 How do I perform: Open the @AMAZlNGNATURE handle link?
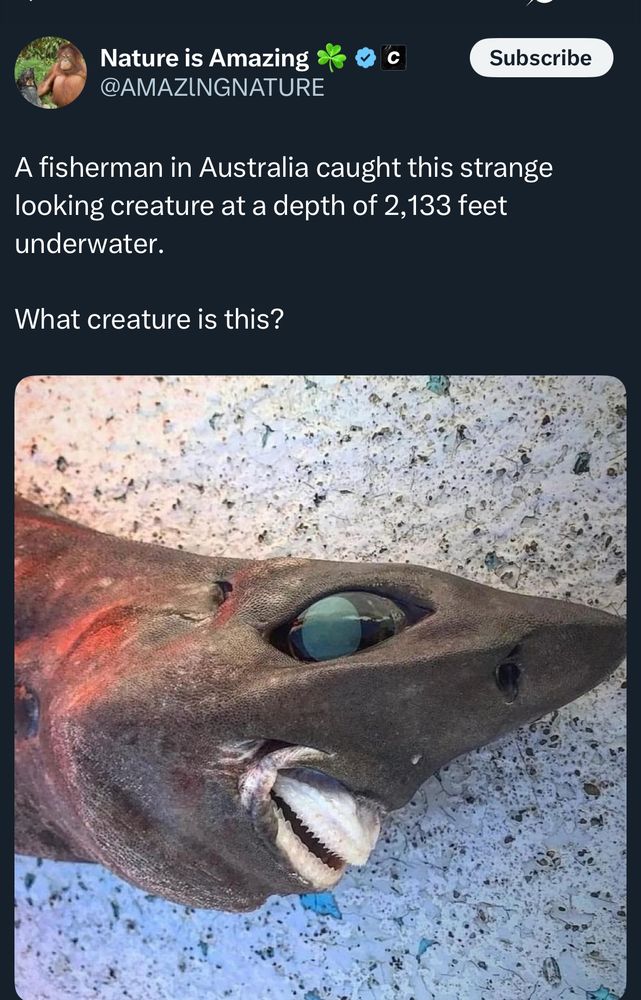pos(212,87)
